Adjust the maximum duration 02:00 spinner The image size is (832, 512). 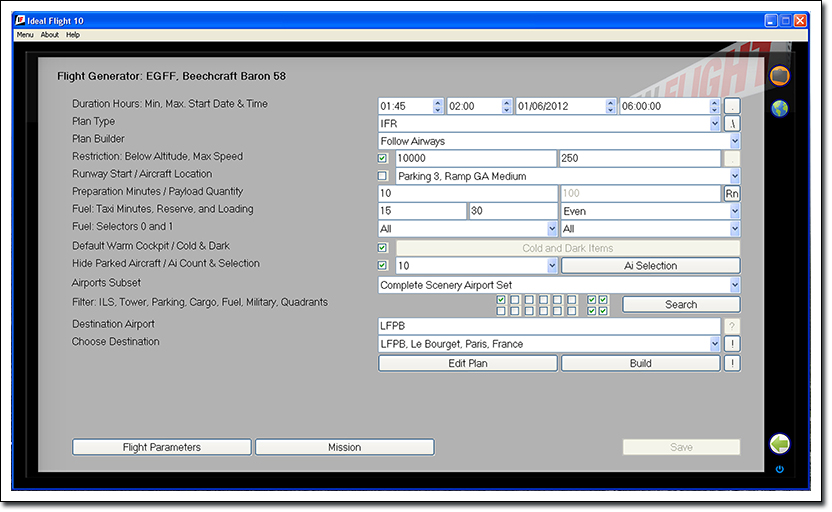506,106
